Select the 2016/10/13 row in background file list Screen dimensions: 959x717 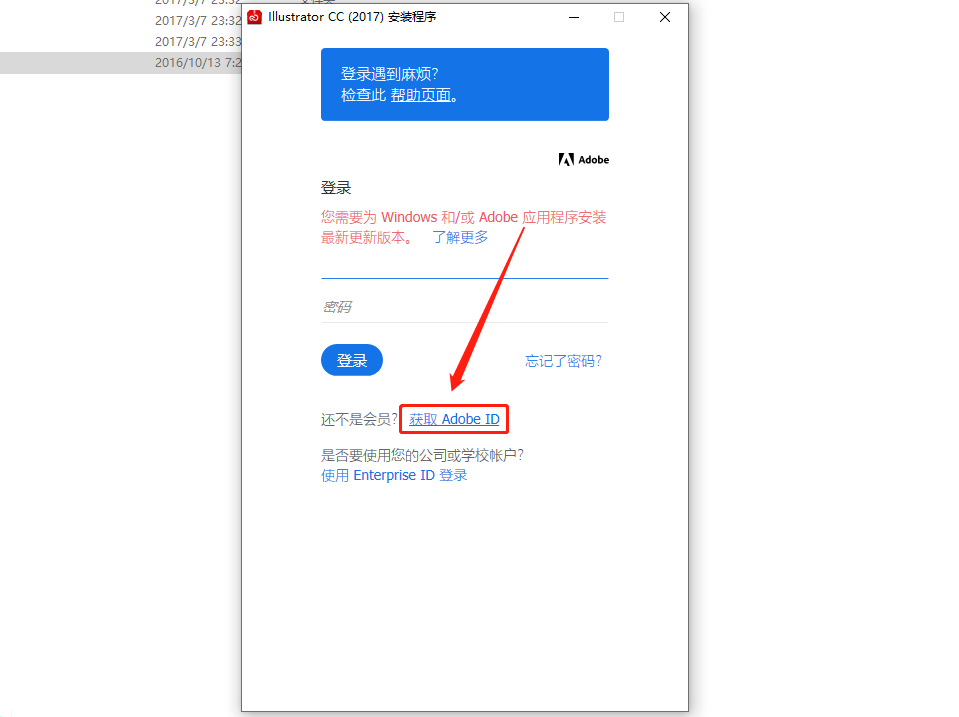point(121,63)
